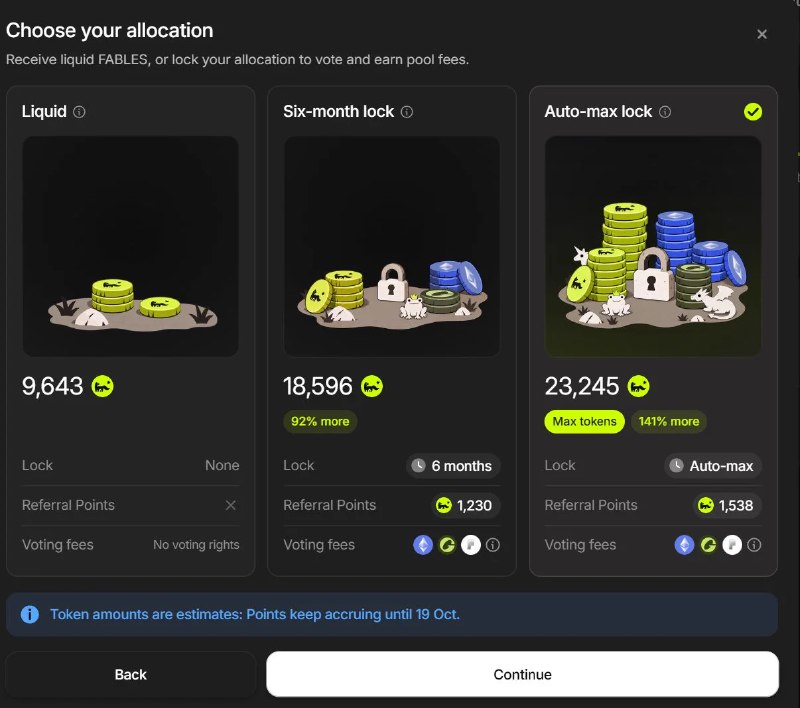This screenshot has height=708, width=800.
Task: Click green token fee icon in Six-month lock card
Action: (447, 545)
